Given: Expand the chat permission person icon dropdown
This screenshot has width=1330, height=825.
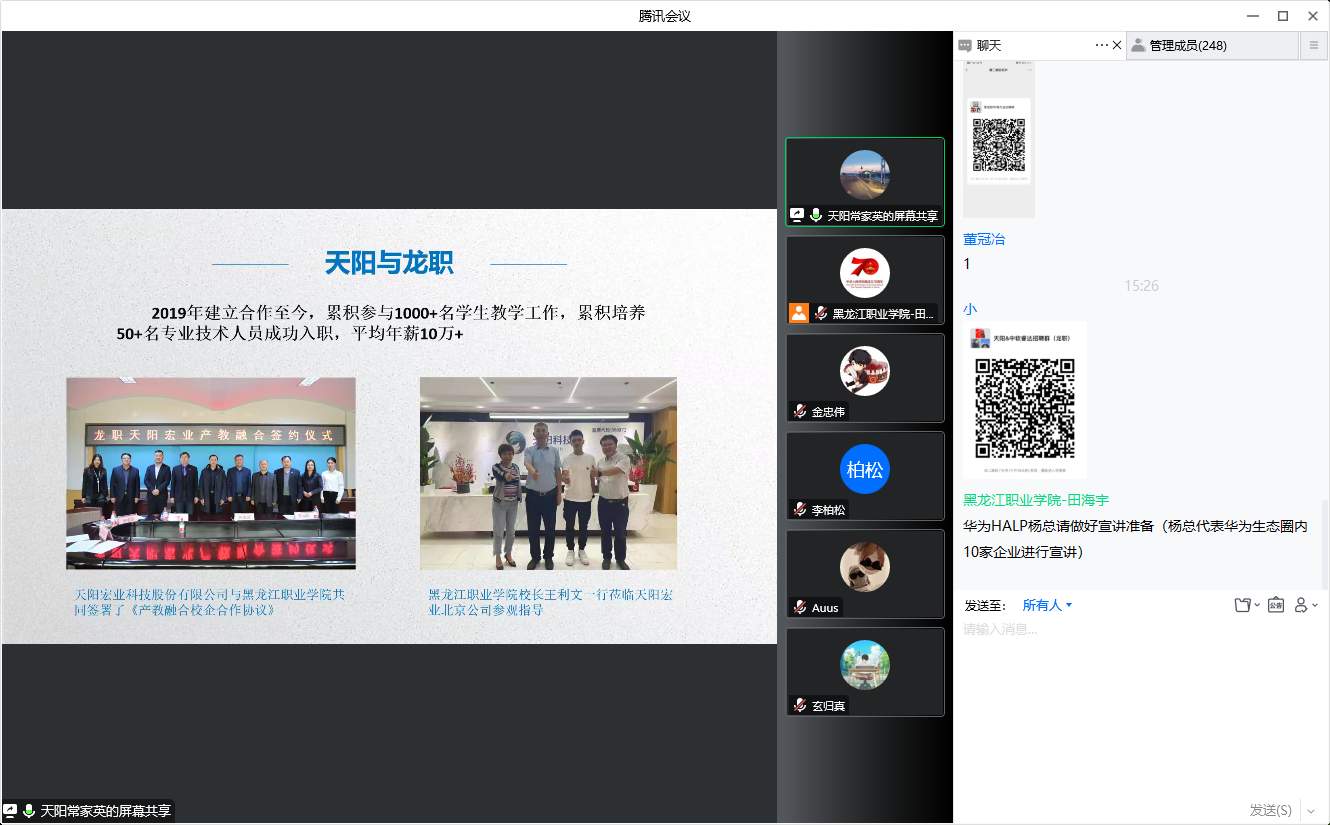Looking at the screenshot, I should click(1306, 605).
